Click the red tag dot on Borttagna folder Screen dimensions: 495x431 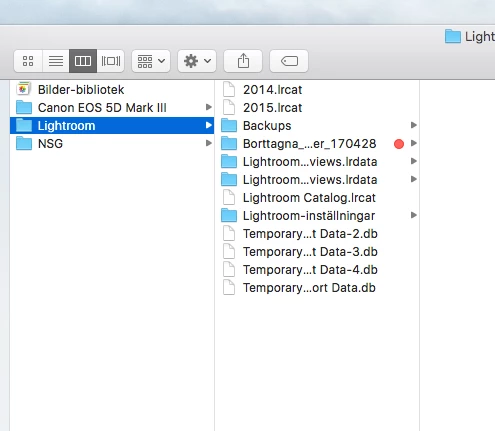399,144
